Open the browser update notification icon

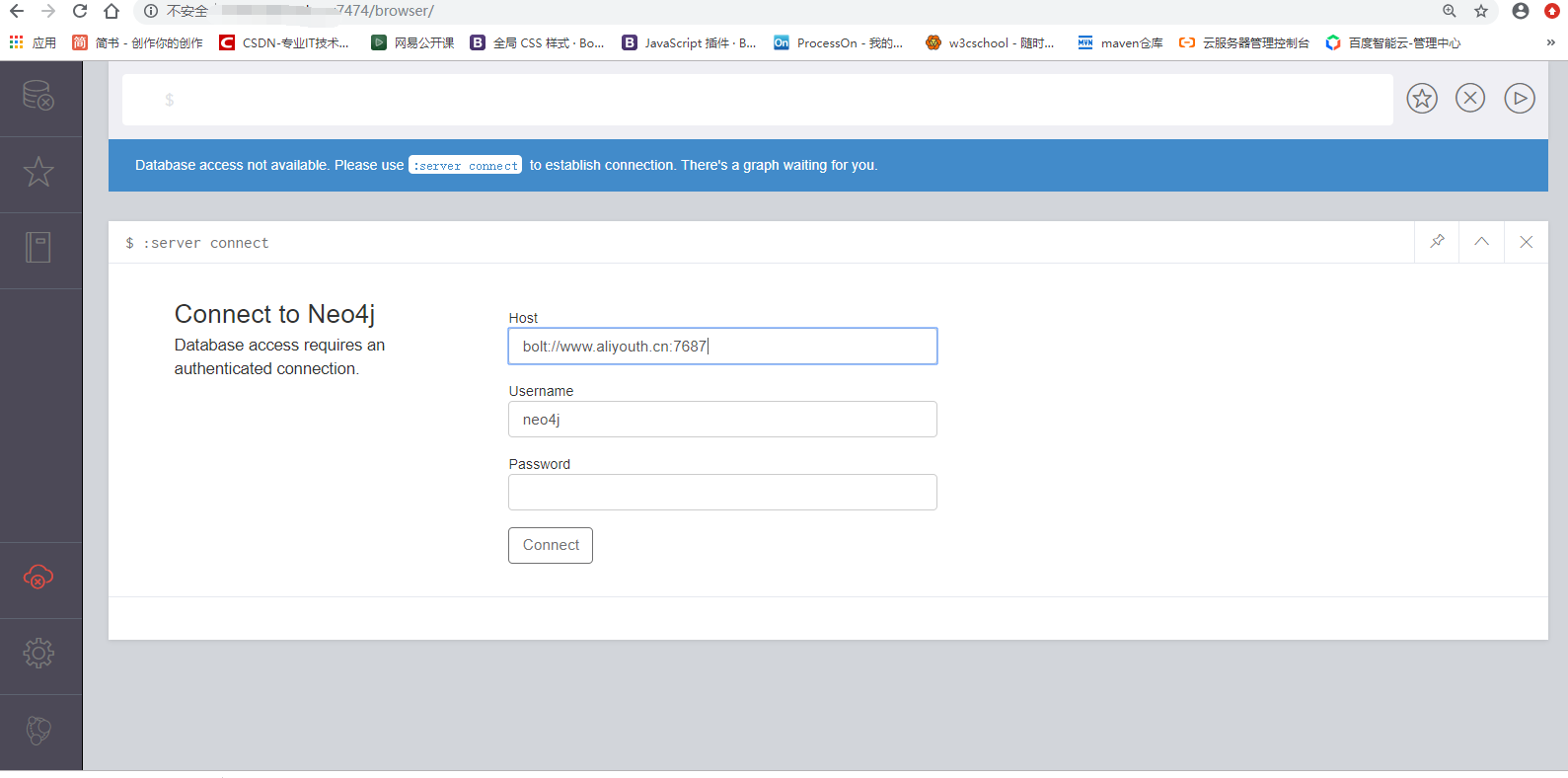(1552, 11)
